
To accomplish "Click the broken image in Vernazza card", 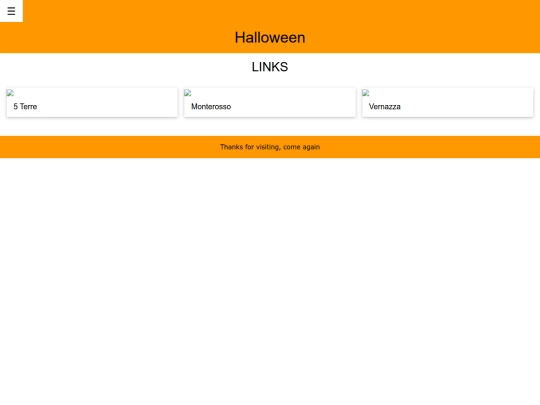I will (x=366, y=93).
